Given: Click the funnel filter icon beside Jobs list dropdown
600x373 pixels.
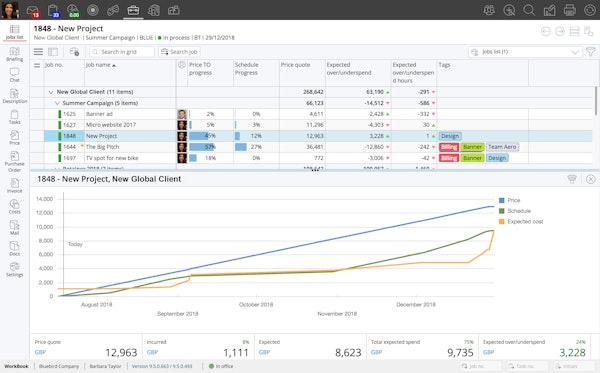Looking at the screenshot, I should [591, 52].
